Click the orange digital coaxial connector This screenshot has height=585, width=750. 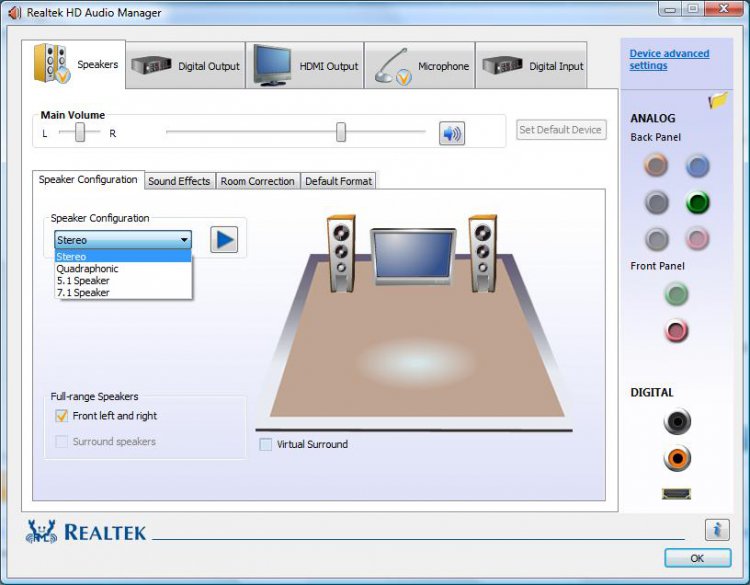coord(677,458)
